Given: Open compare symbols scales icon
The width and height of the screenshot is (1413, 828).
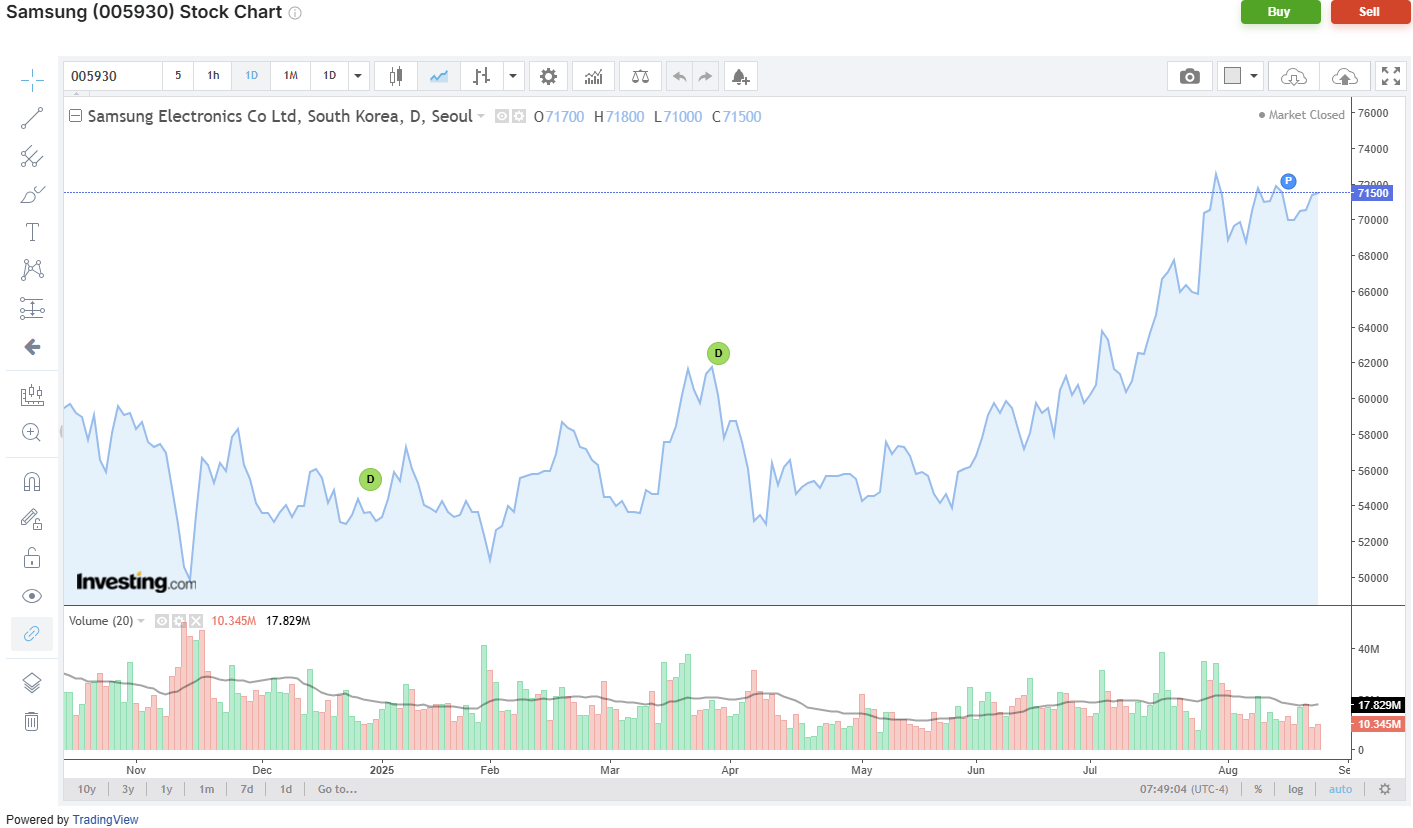Looking at the screenshot, I should pyautogui.click(x=640, y=76).
